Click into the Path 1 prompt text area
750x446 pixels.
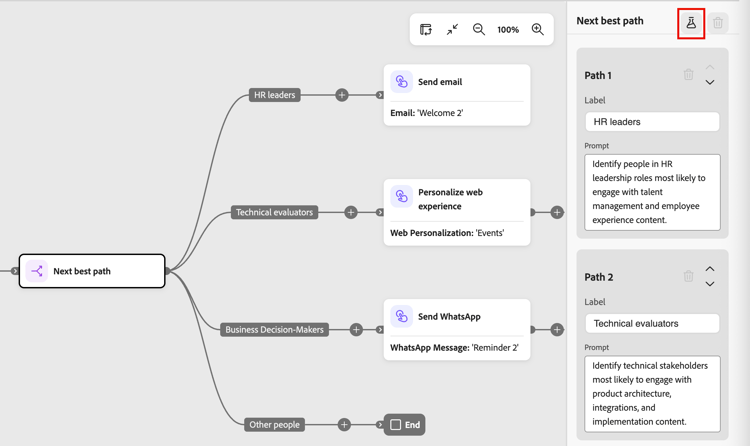pyautogui.click(x=652, y=192)
